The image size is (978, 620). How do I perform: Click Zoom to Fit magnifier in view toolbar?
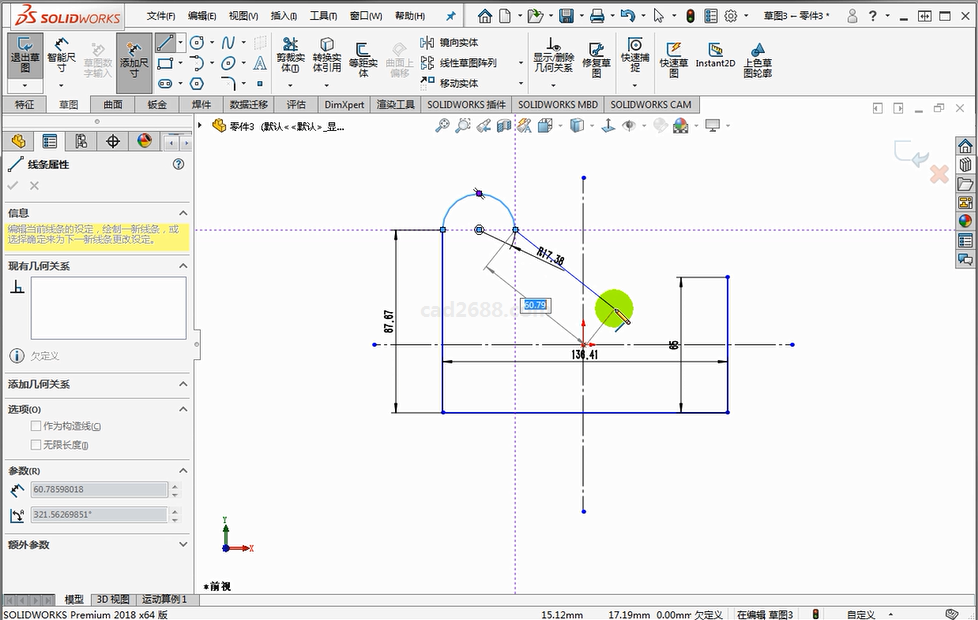point(442,126)
